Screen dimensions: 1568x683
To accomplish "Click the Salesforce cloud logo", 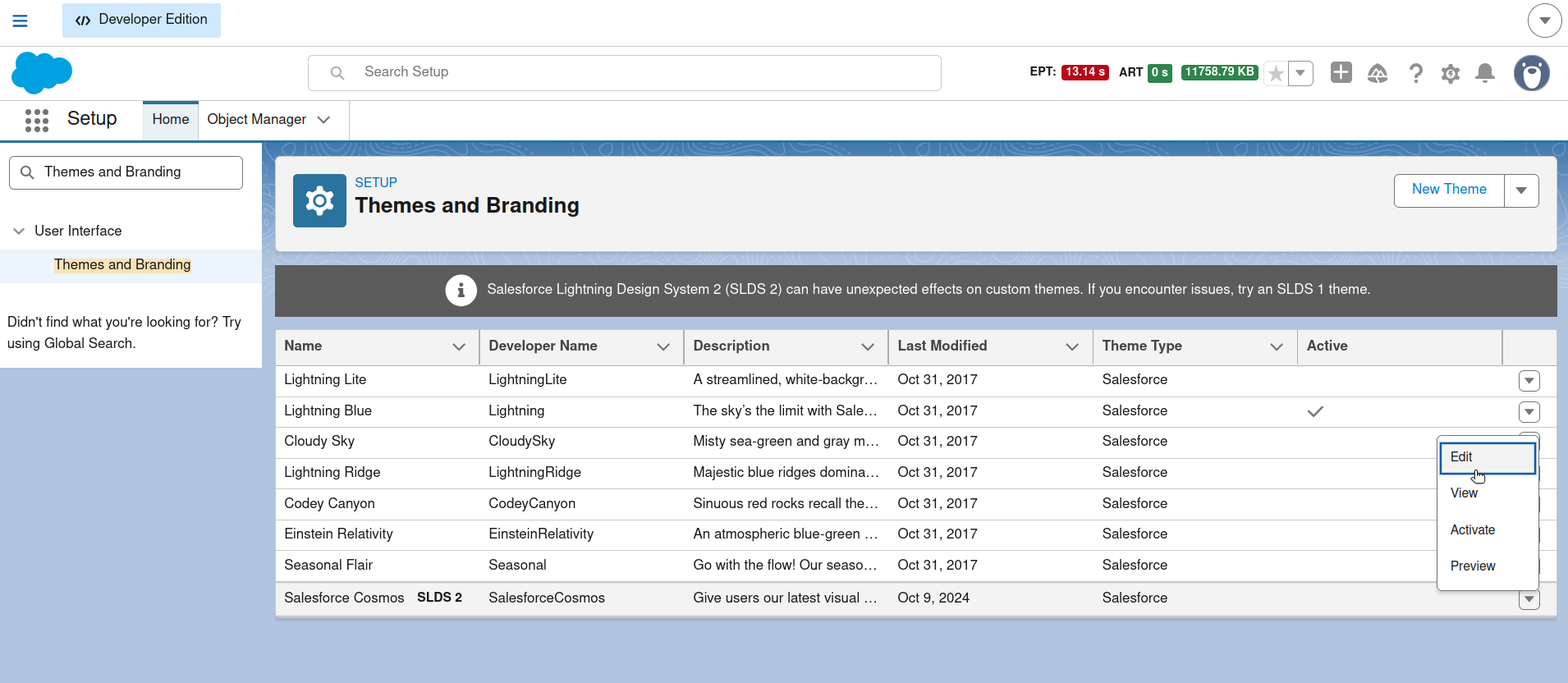I will [42, 72].
